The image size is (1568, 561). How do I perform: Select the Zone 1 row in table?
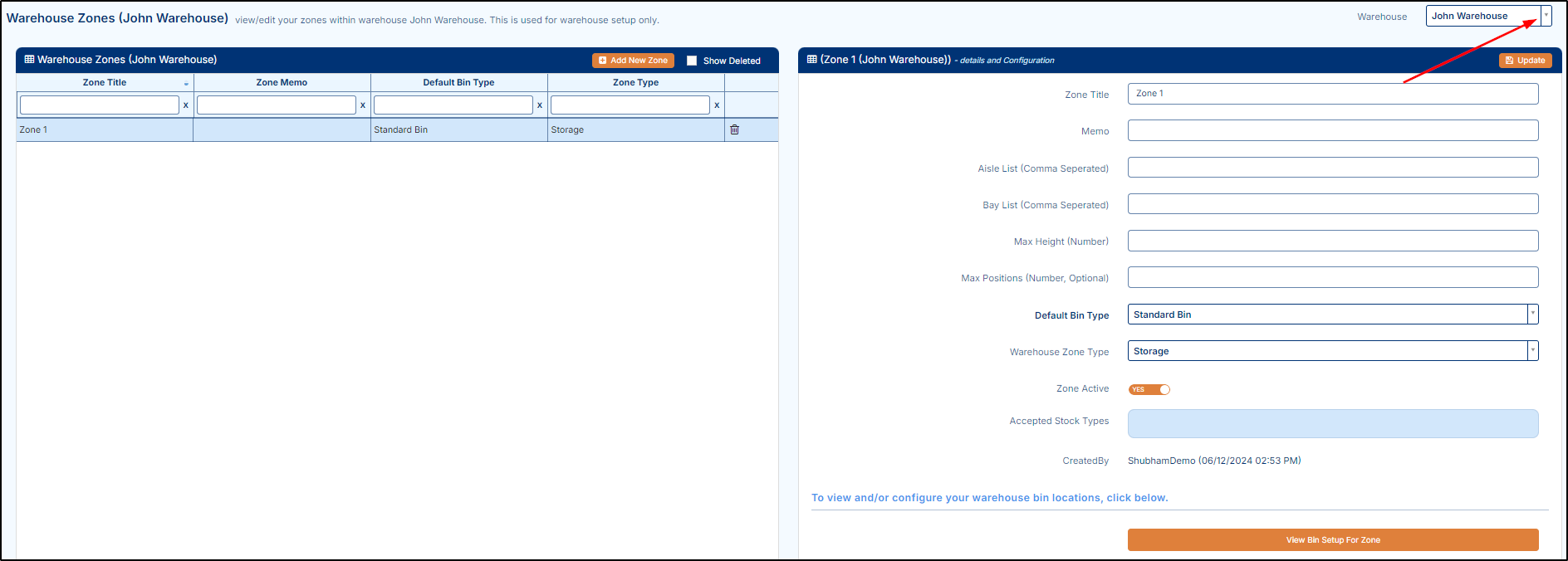pyautogui.click(x=105, y=129)
